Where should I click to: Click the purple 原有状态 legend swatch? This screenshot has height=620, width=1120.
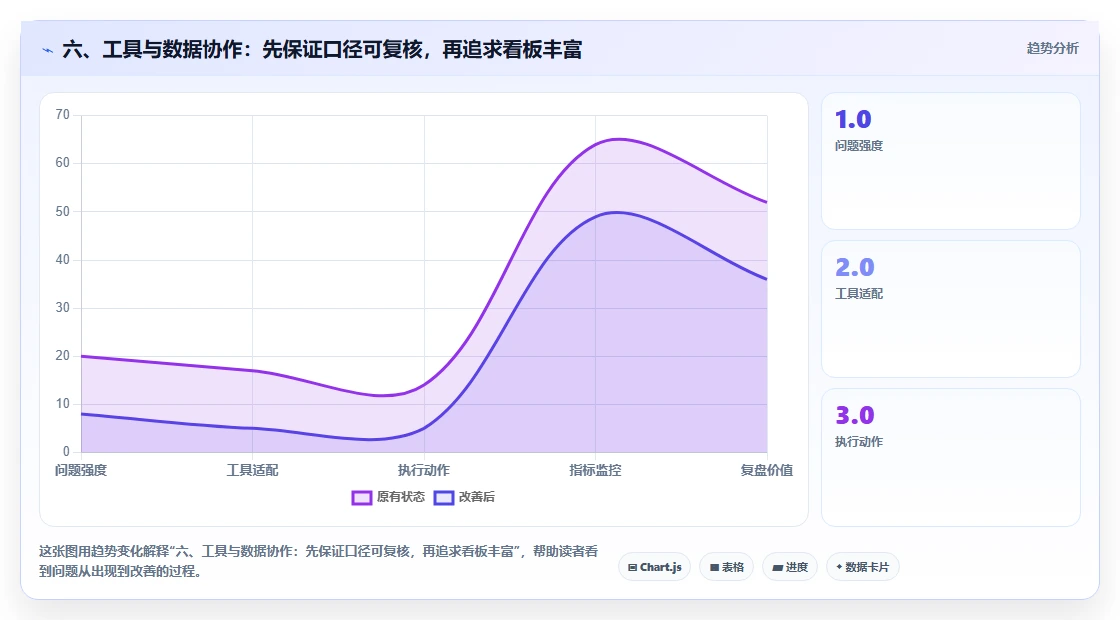click(361, 498)
